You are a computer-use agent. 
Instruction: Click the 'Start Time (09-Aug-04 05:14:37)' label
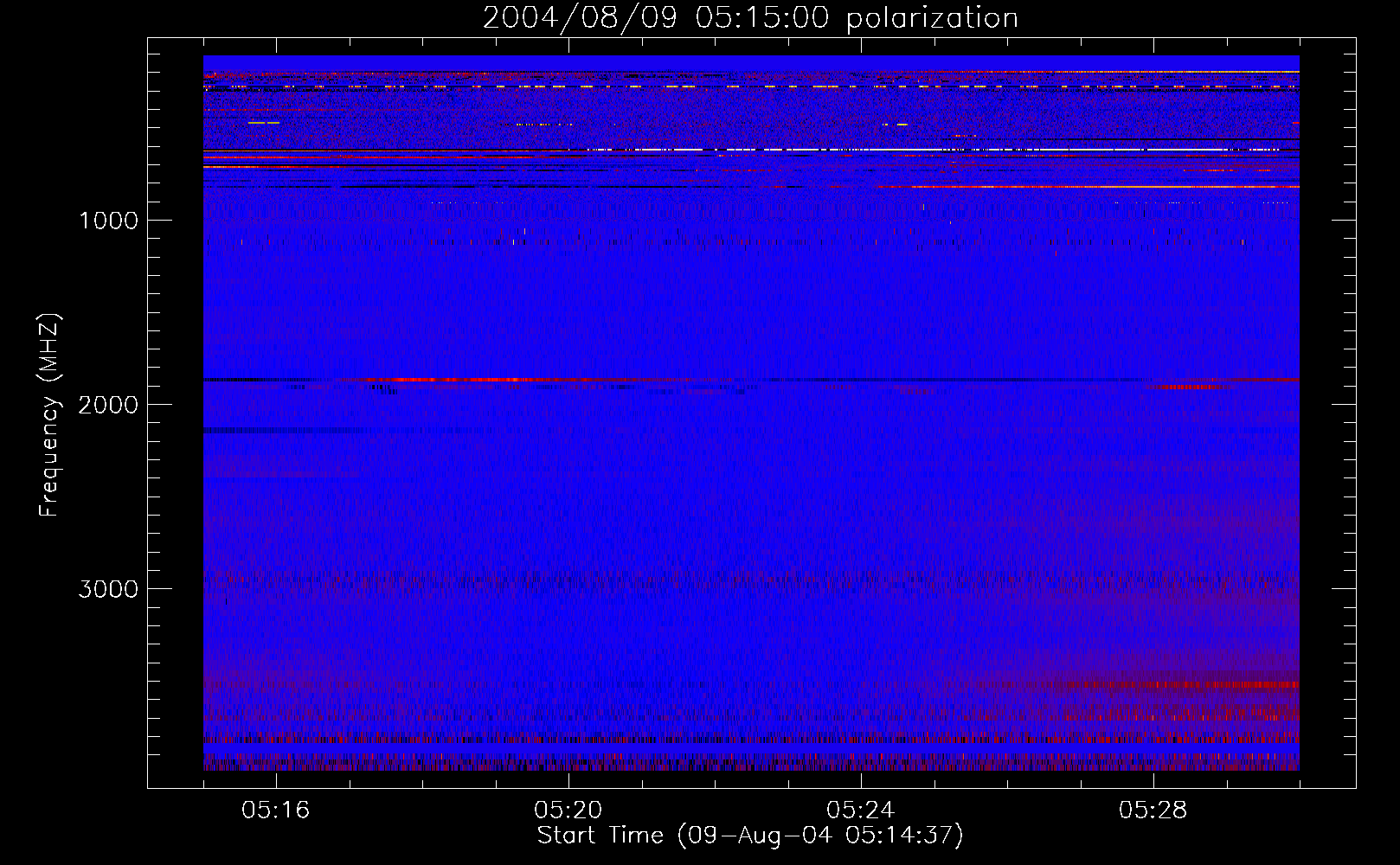pyautogui.click(x=750, y=836)
